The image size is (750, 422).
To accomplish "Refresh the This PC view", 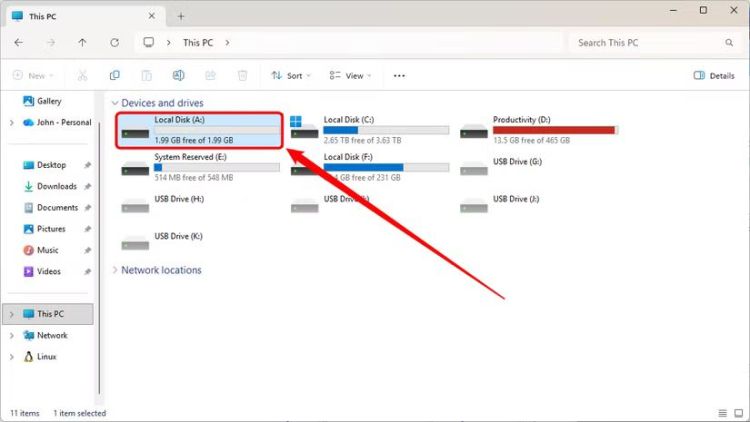I will tap(114, 43).
